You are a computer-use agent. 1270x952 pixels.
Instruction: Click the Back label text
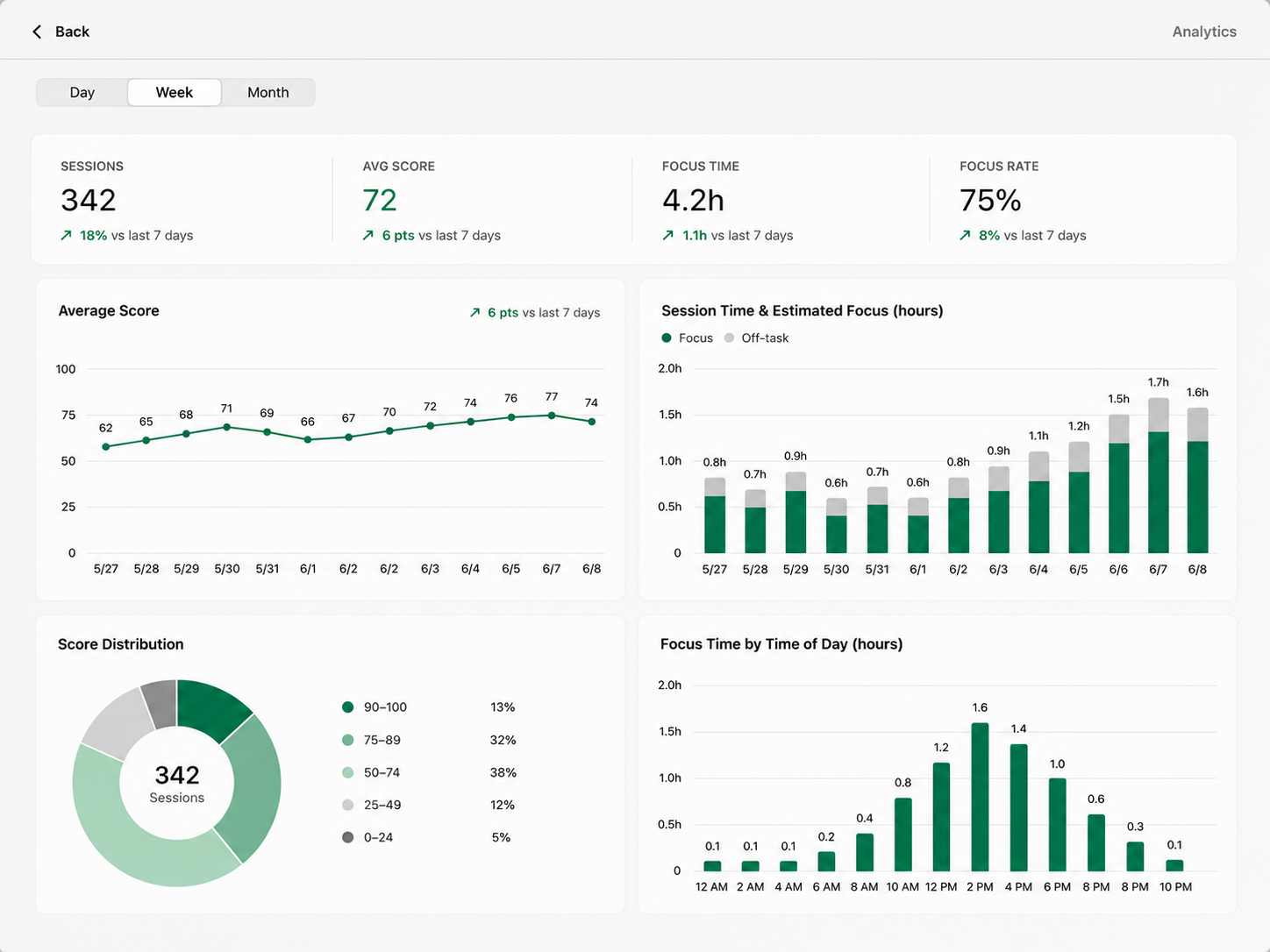pyautogui.click(x=72, y=32)
